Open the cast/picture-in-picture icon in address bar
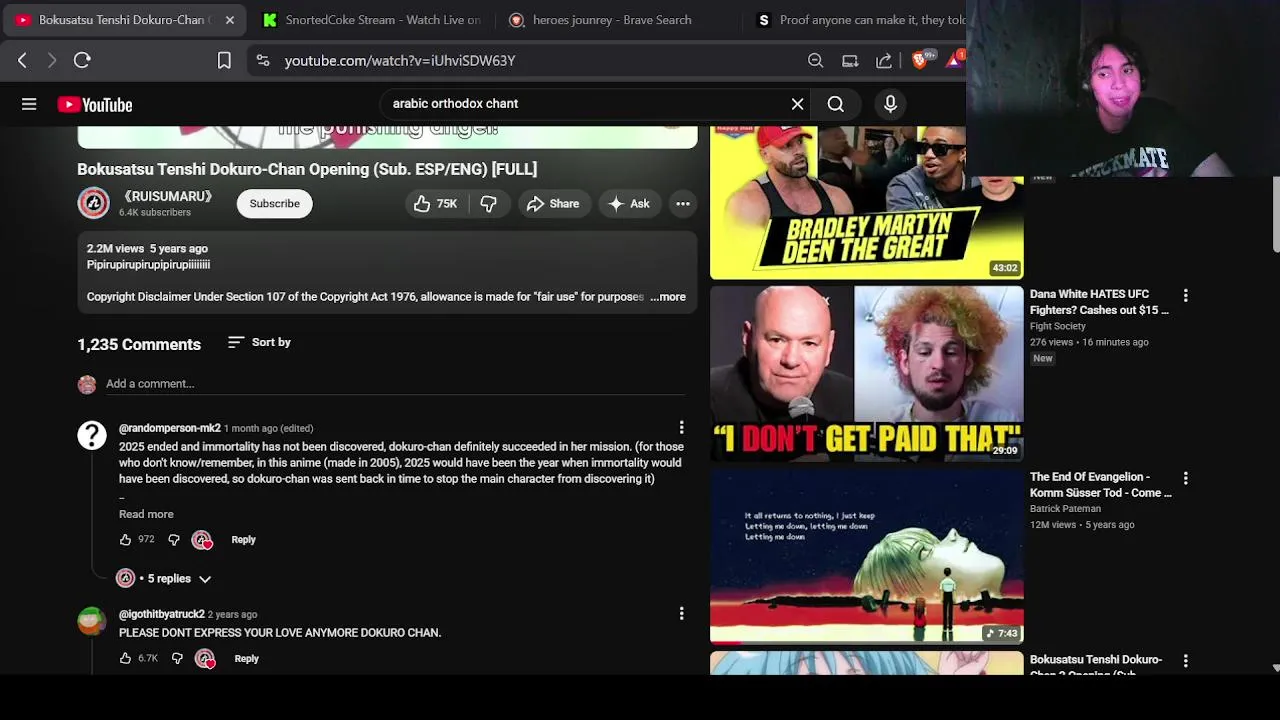Viewport: 1280px width, 720px height. click(x=850, y=61)
